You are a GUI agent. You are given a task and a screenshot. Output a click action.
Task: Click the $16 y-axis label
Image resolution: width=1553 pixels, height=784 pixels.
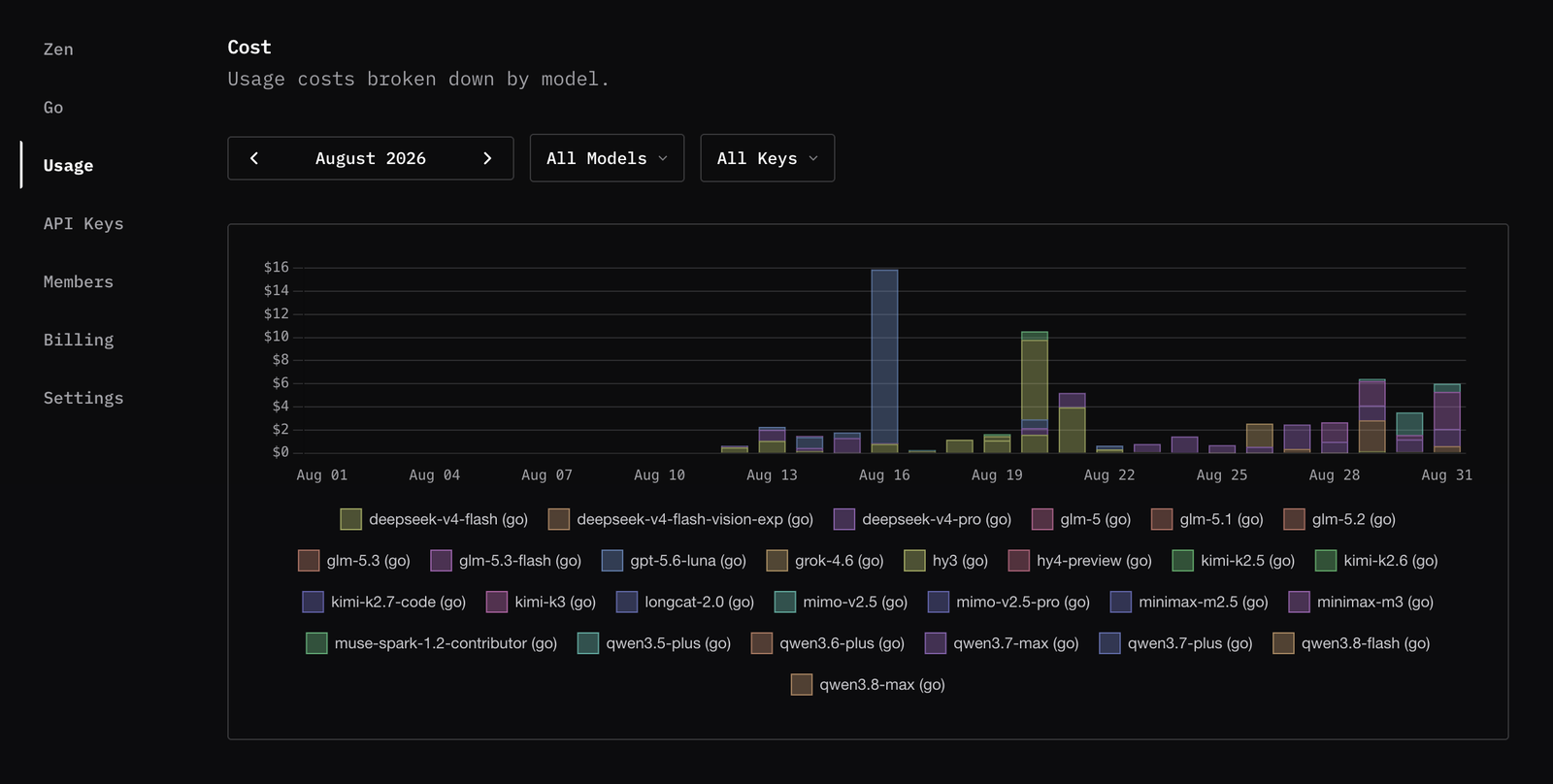point(277,267)
